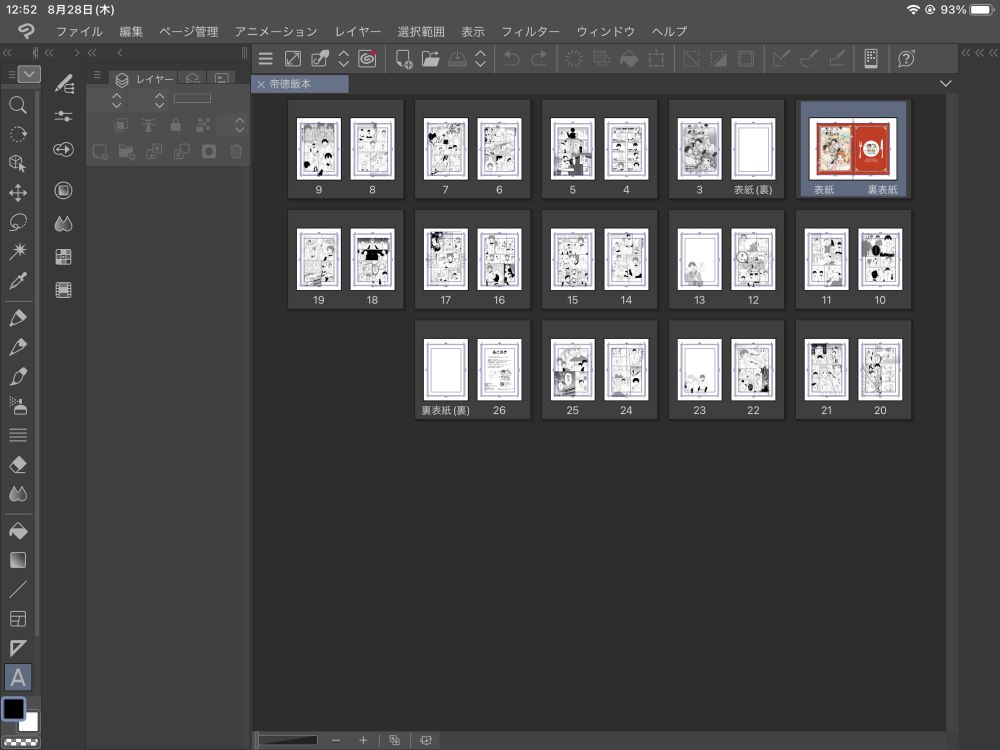The width and height of the screenshot is (1000, 750).
Task: Expand the tool palette dropdown arrow
Action: click(29, 75)
